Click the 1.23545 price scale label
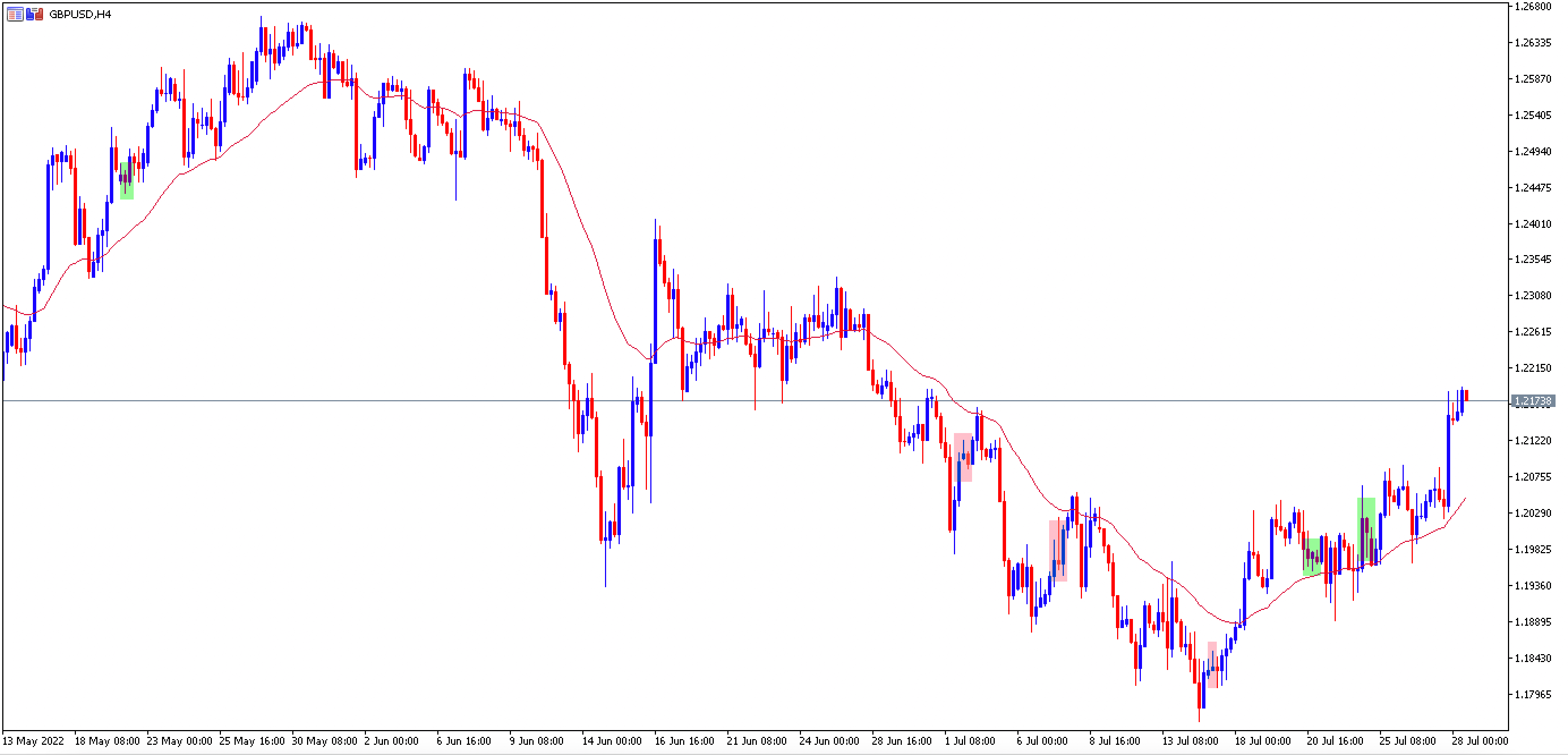 [1533, 260]
